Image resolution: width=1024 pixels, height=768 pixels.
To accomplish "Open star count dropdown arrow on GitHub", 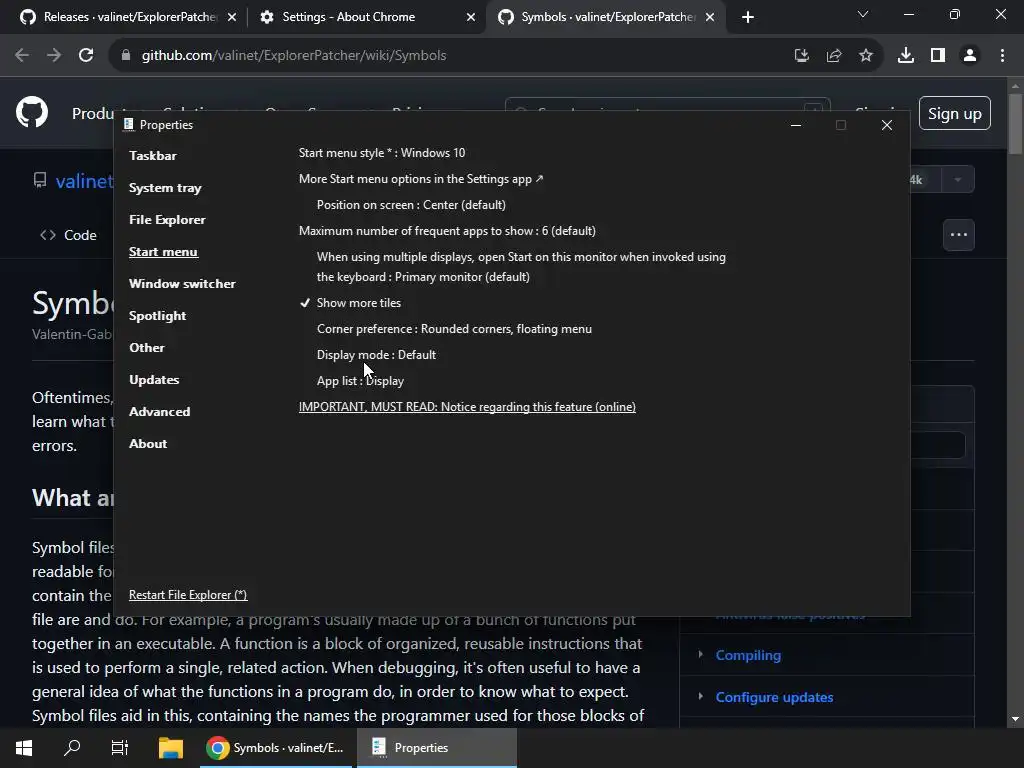I will (958, 180).
